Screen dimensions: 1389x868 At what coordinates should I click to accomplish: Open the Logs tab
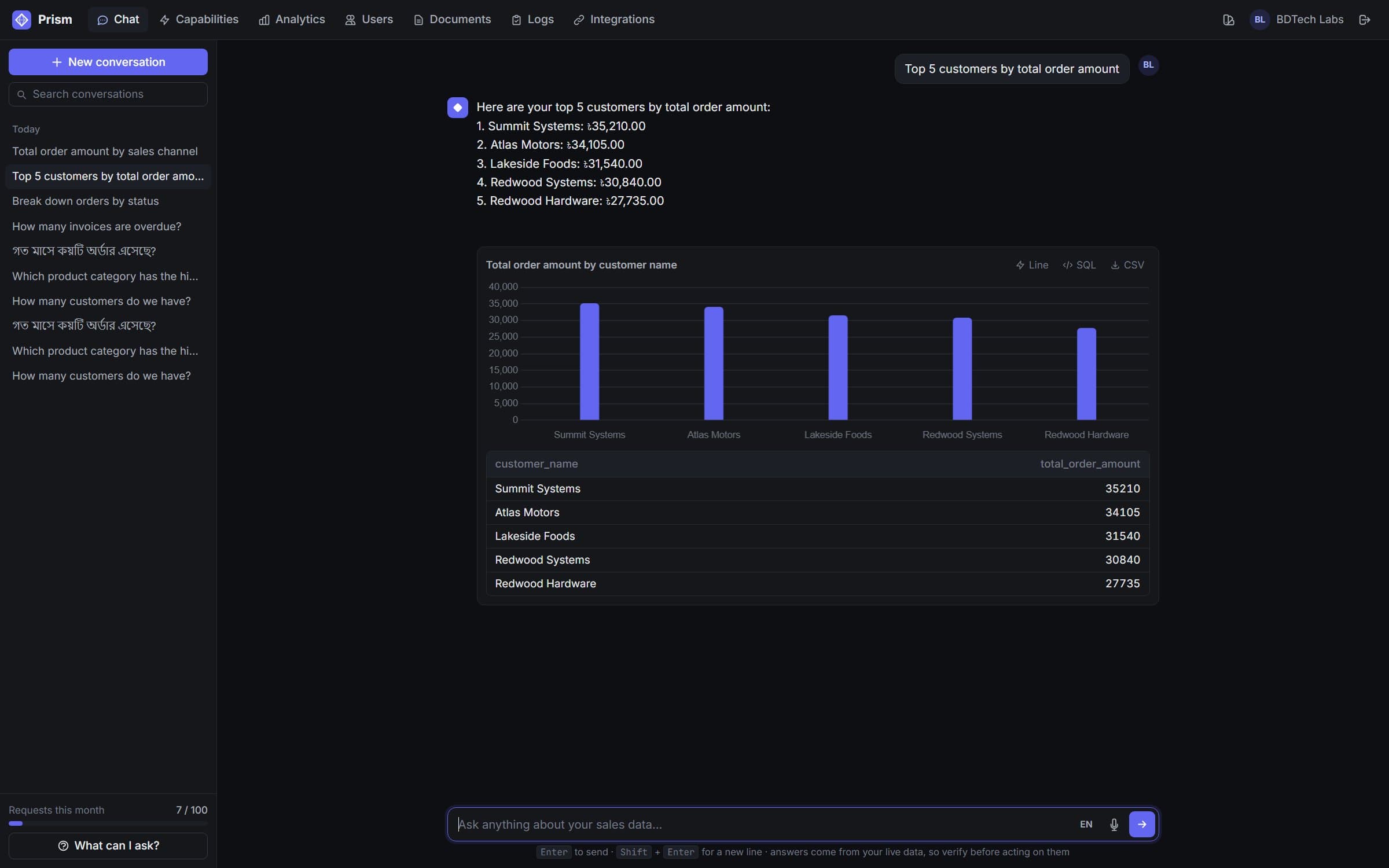[532, 20]
